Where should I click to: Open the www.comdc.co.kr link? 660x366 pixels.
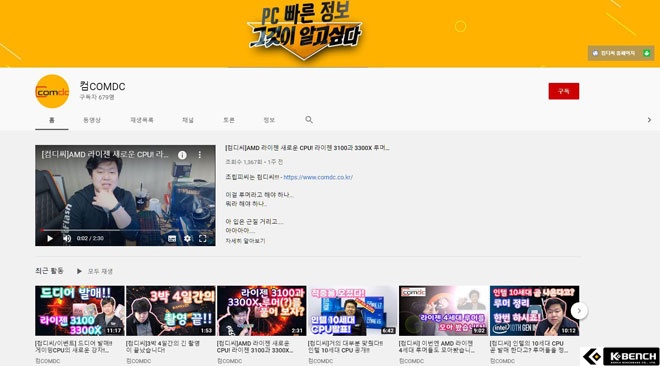[318, 177]
